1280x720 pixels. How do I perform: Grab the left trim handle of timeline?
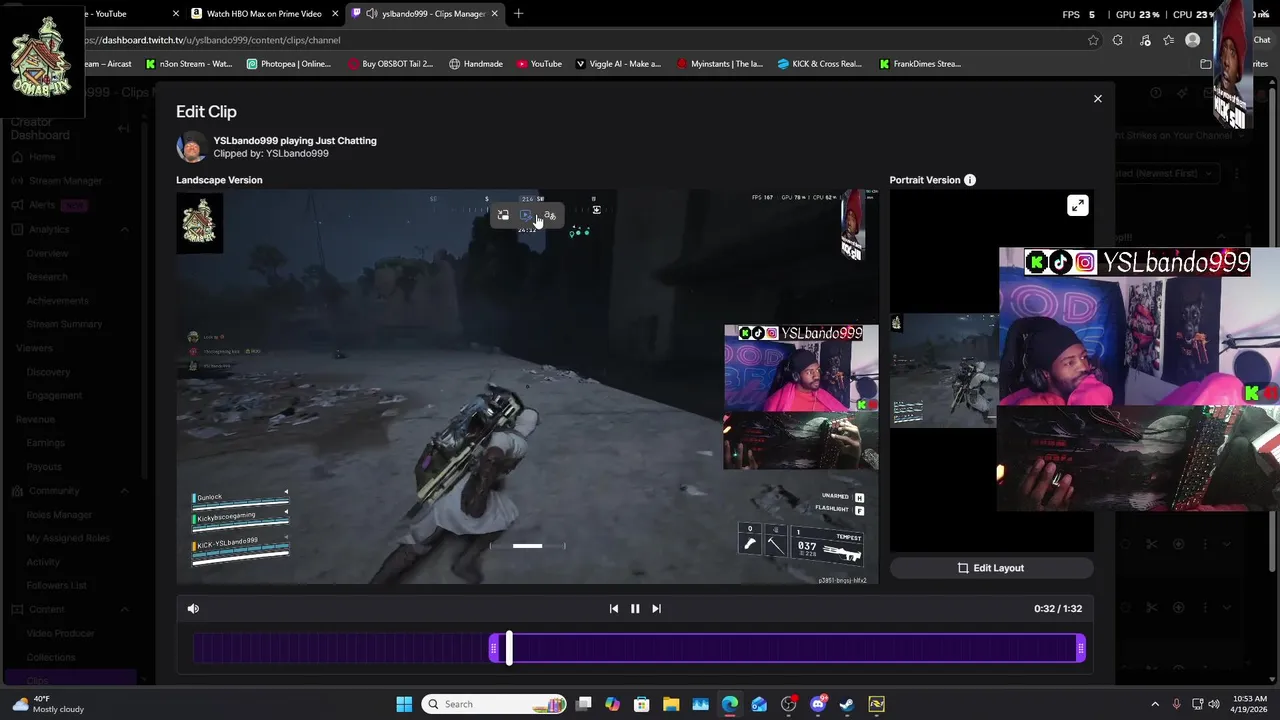point(493,649)
